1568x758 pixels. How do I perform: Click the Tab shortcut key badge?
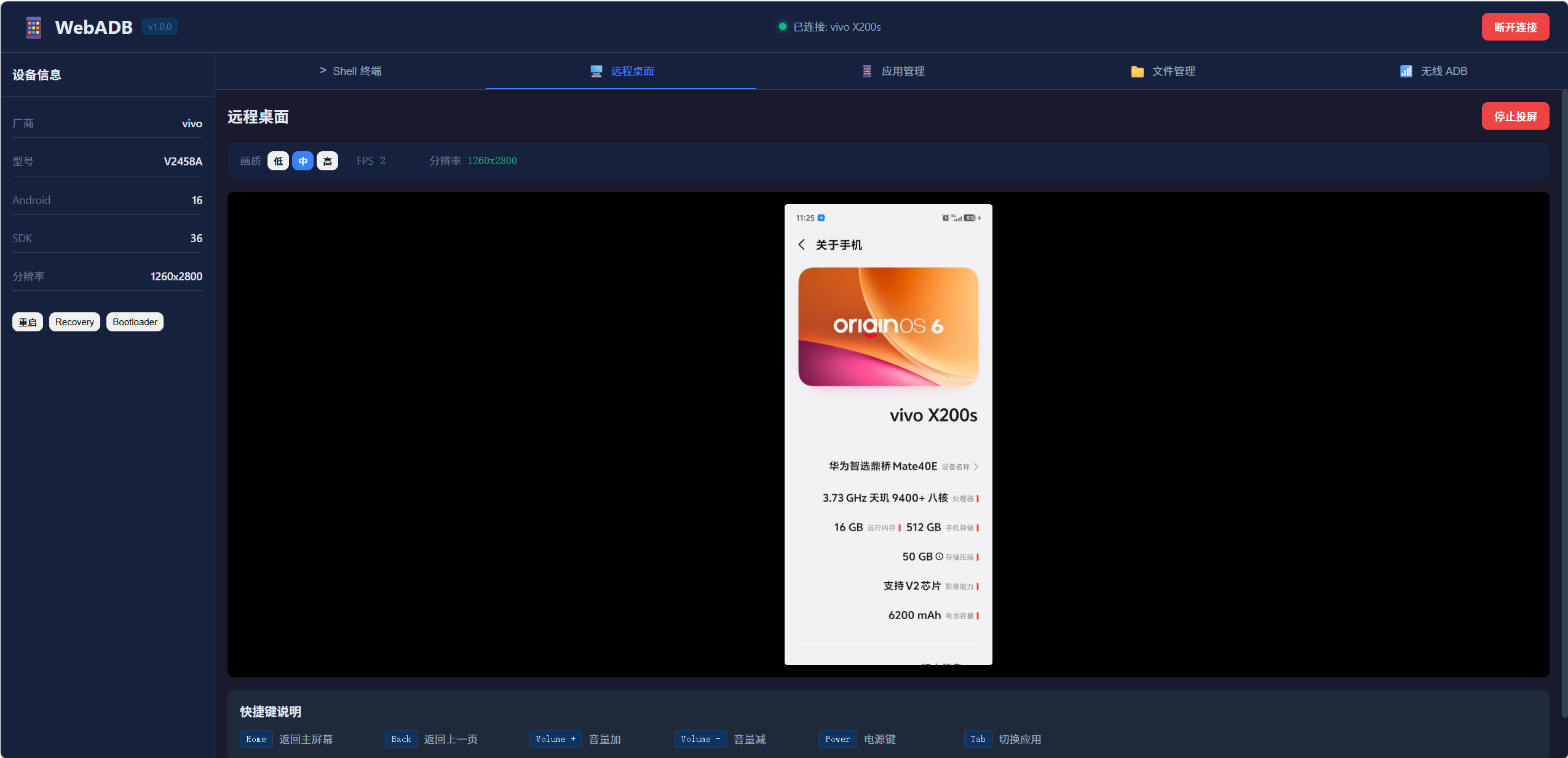coord(978,739)
